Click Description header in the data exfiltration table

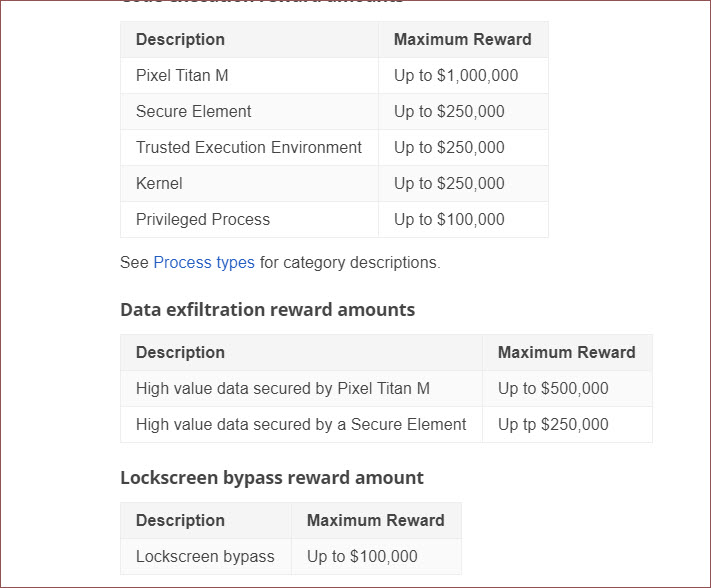tap(180, 353)
